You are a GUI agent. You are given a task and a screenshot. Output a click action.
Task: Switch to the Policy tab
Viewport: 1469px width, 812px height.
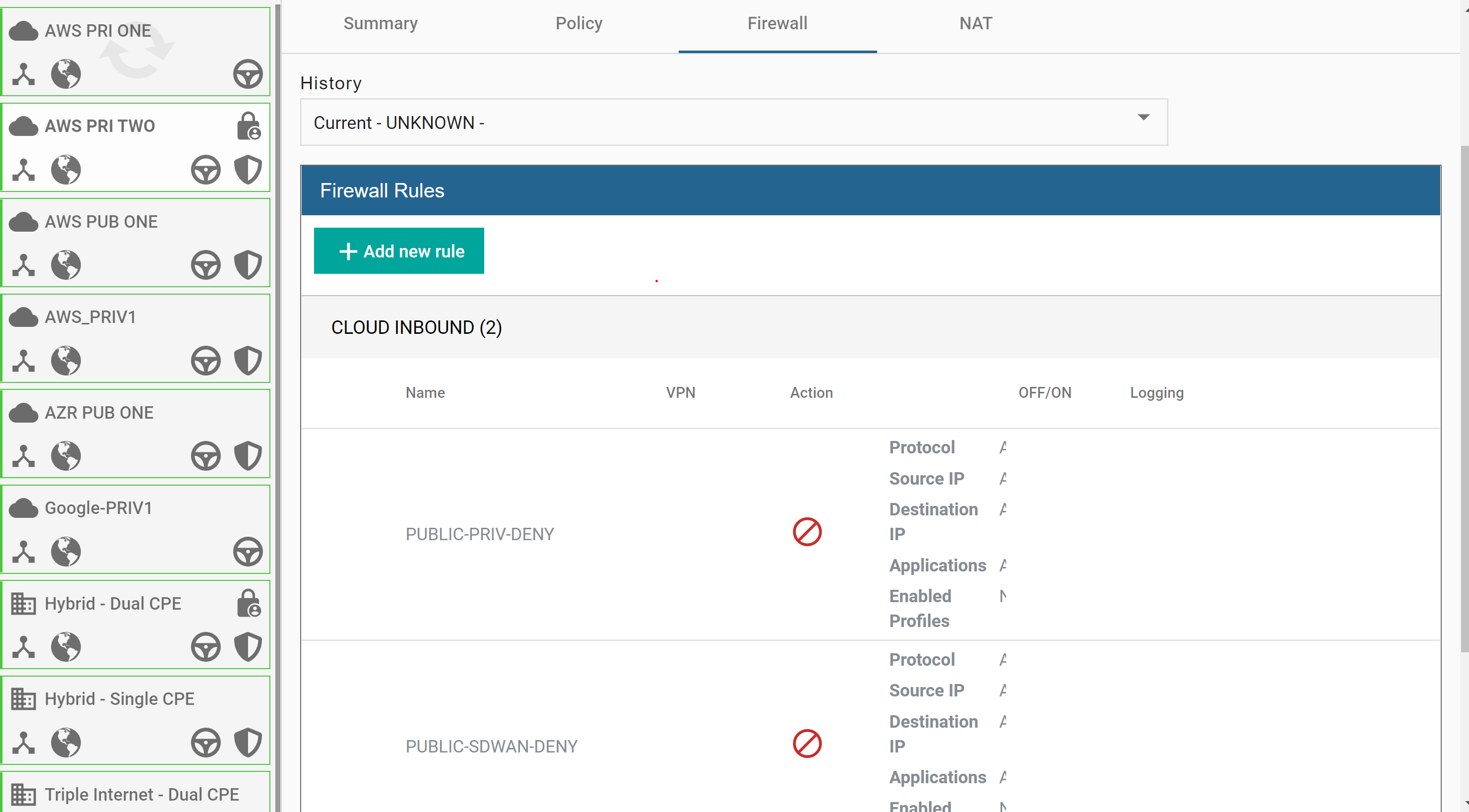pyautogui.click(x=579, y=23)
